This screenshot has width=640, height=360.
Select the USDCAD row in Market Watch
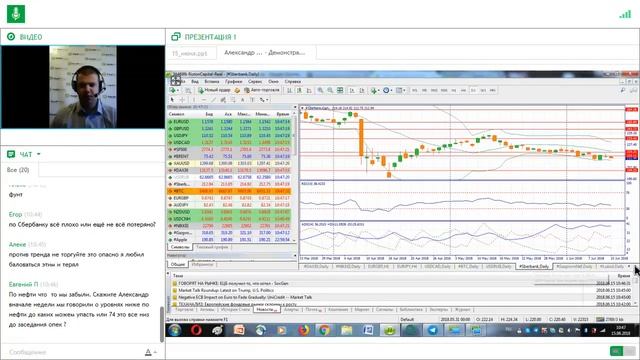pyautogui.click(x=229, y=142)
